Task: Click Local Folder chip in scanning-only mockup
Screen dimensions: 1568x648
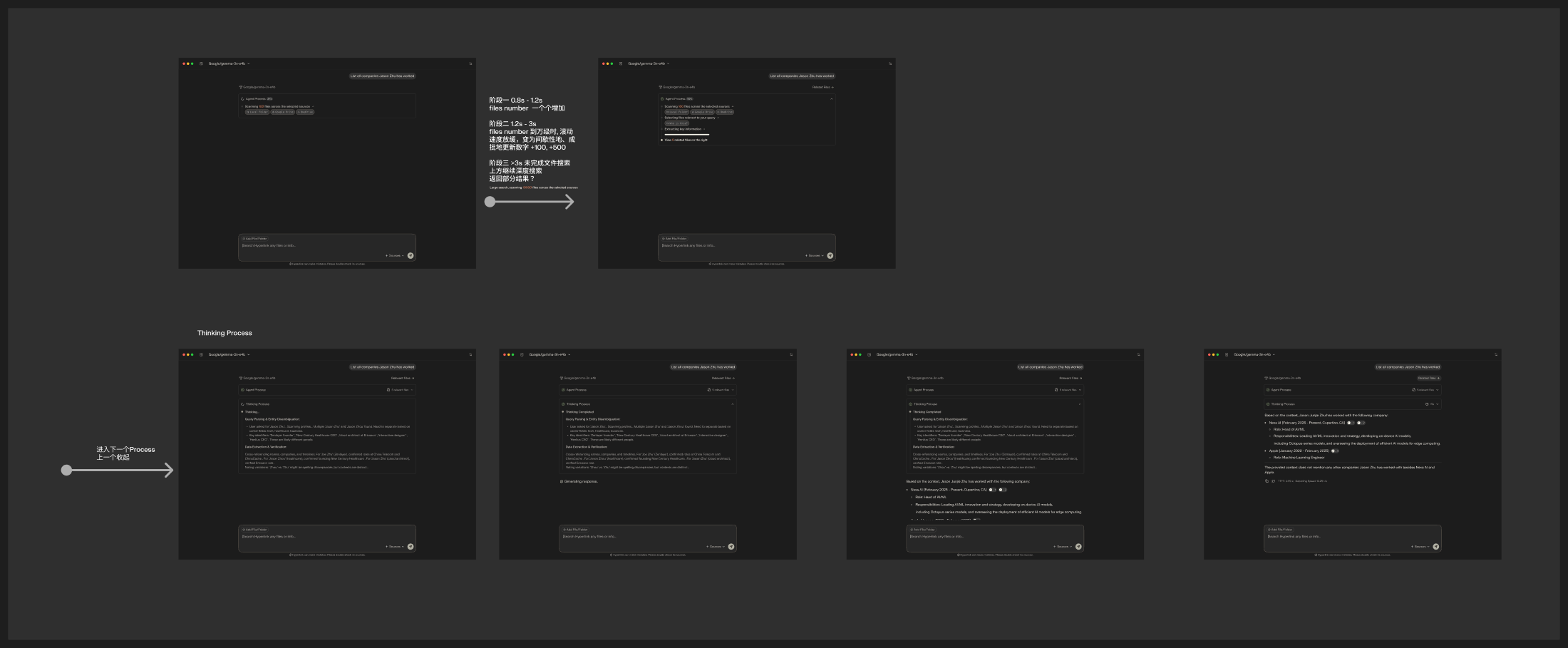Action: pyautogui.click(x=257, y=112)
